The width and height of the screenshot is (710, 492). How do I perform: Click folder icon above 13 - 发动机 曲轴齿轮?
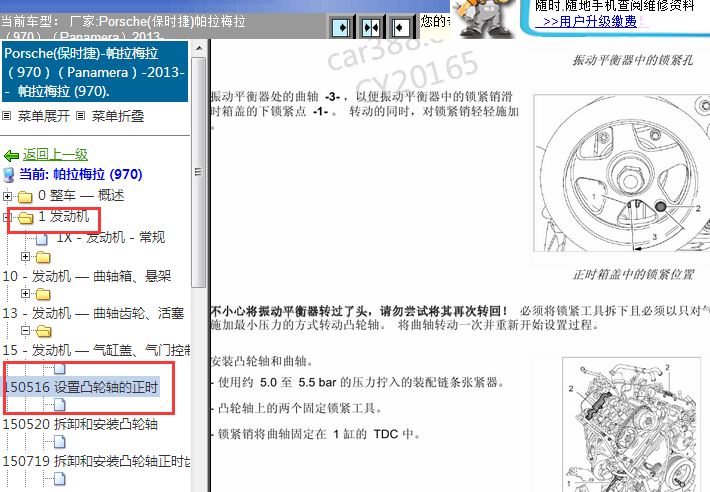pos(43,295)
